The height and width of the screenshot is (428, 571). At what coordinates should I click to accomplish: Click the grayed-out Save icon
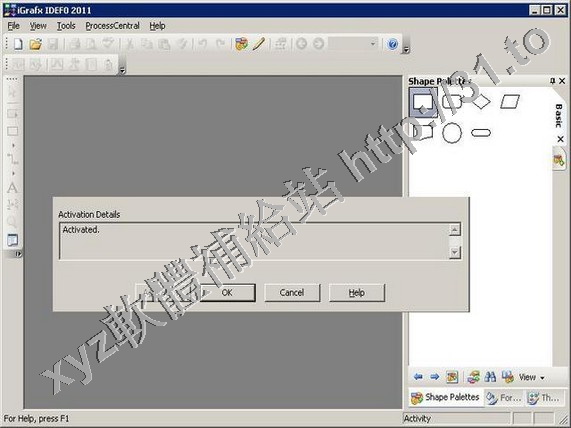(52, 44)
